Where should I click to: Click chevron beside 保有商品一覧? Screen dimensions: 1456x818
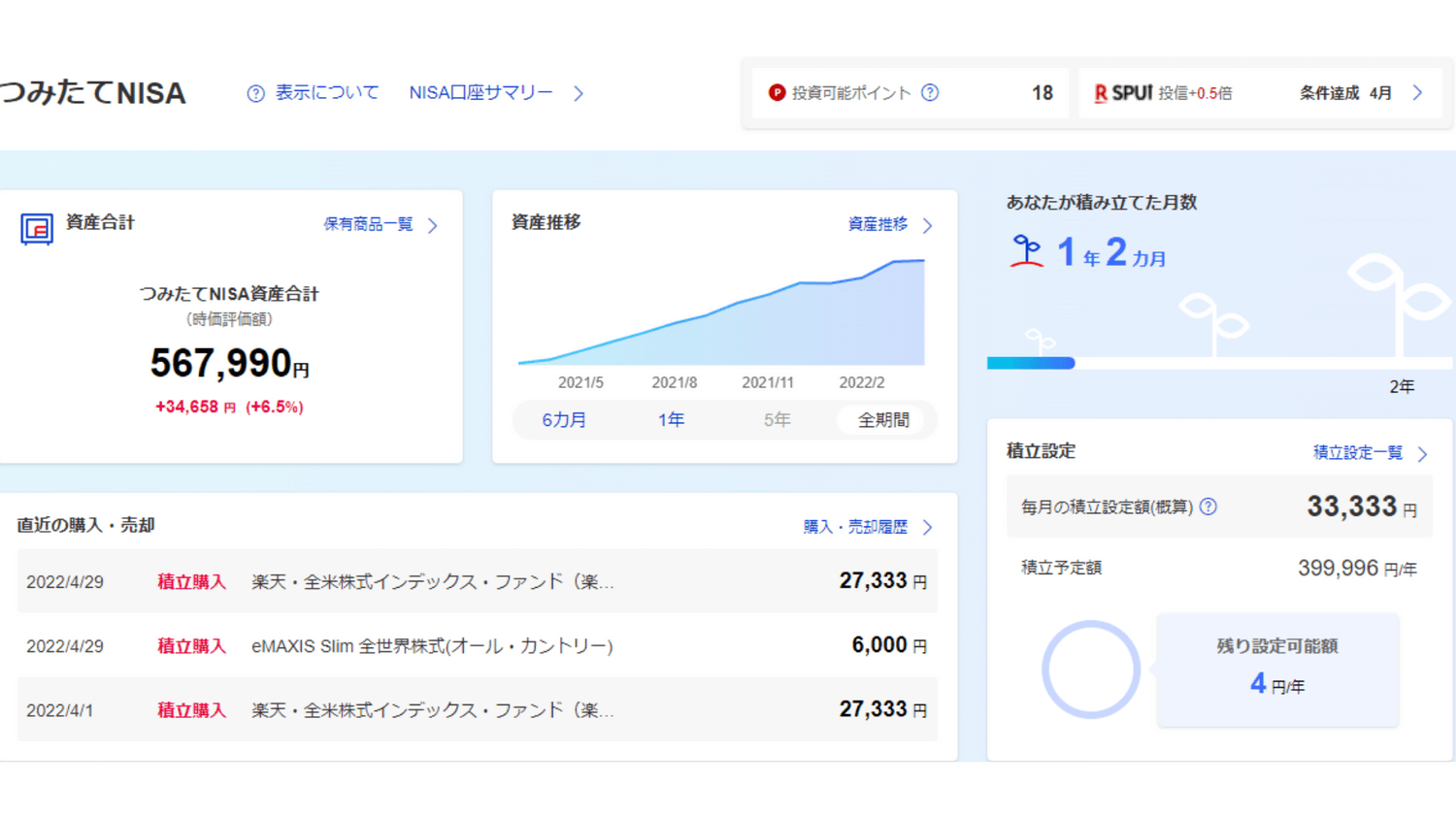(x=433, y=225)
